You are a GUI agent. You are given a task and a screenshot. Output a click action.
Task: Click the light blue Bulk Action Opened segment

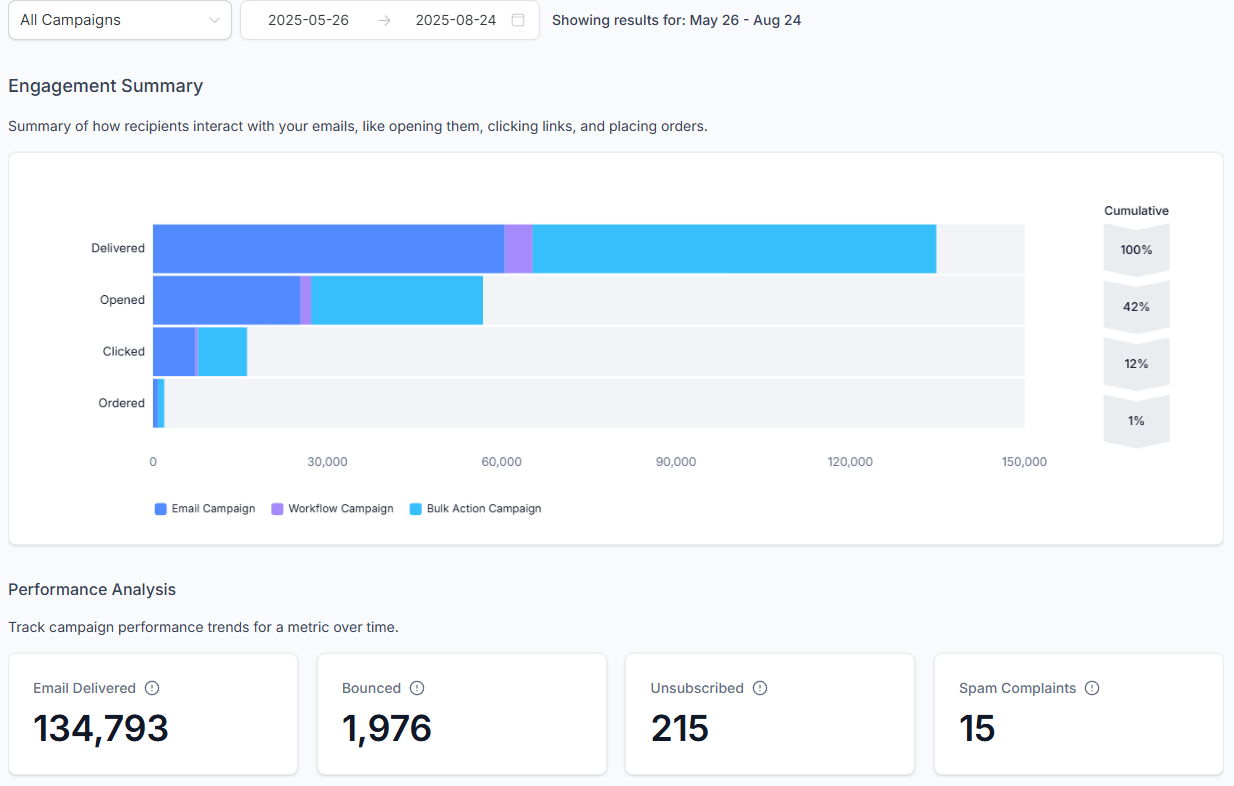(397, 300)
